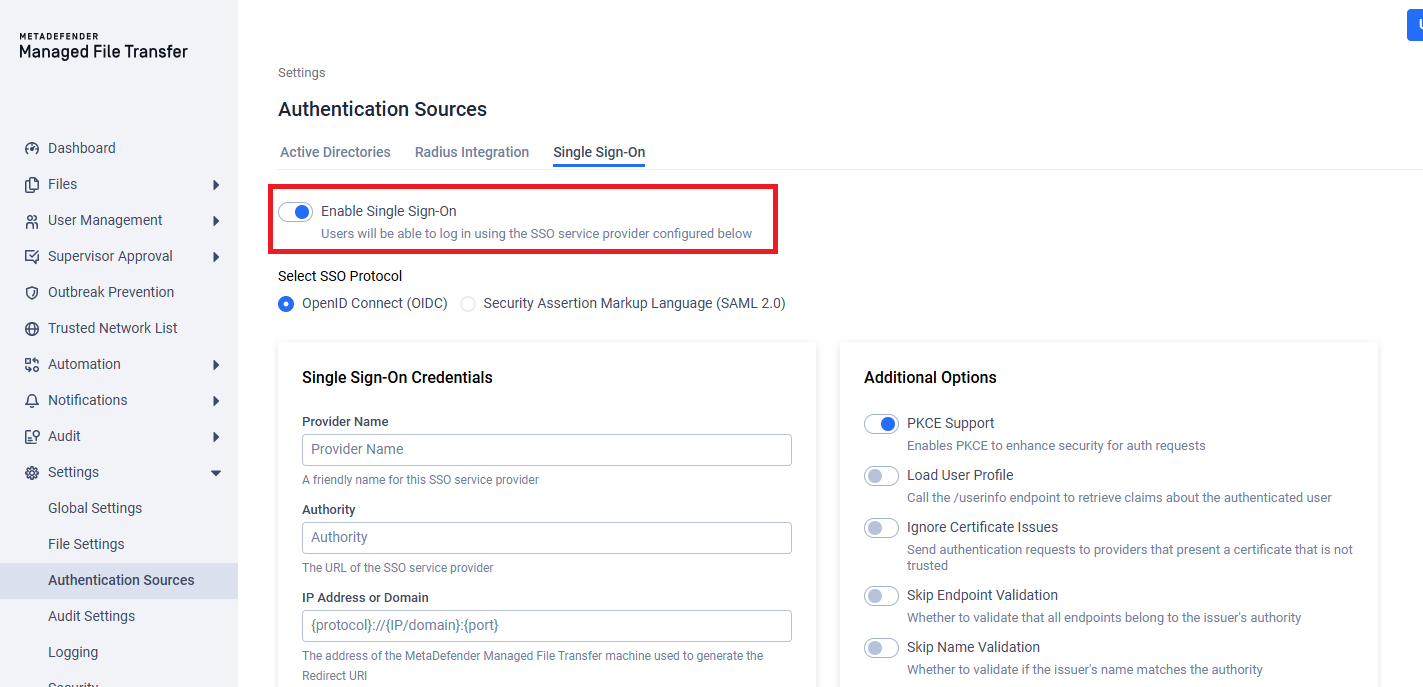Switch to the Active Directories tab
This screenshot has width=1423, height=687.
pyautogui.click(x=335, y=152)
